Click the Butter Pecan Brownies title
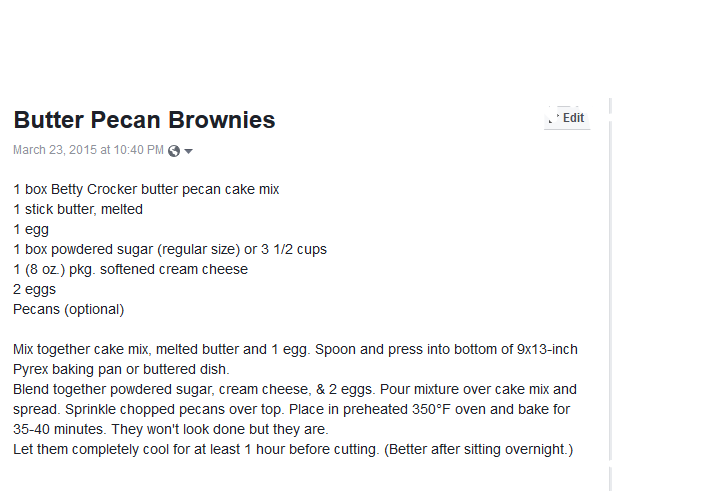Image resolution: width=708 pixels, height=491 pixels. click(144, 120)
